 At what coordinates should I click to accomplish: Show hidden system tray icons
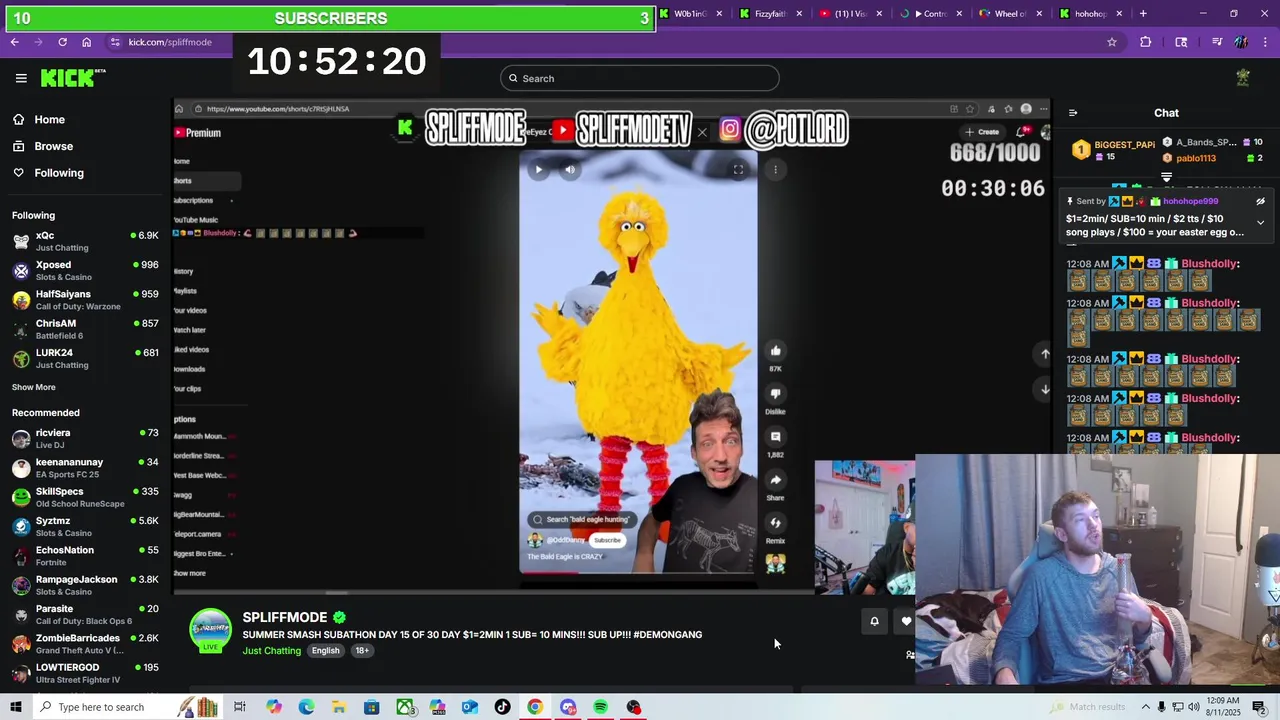pos(1146,707)
